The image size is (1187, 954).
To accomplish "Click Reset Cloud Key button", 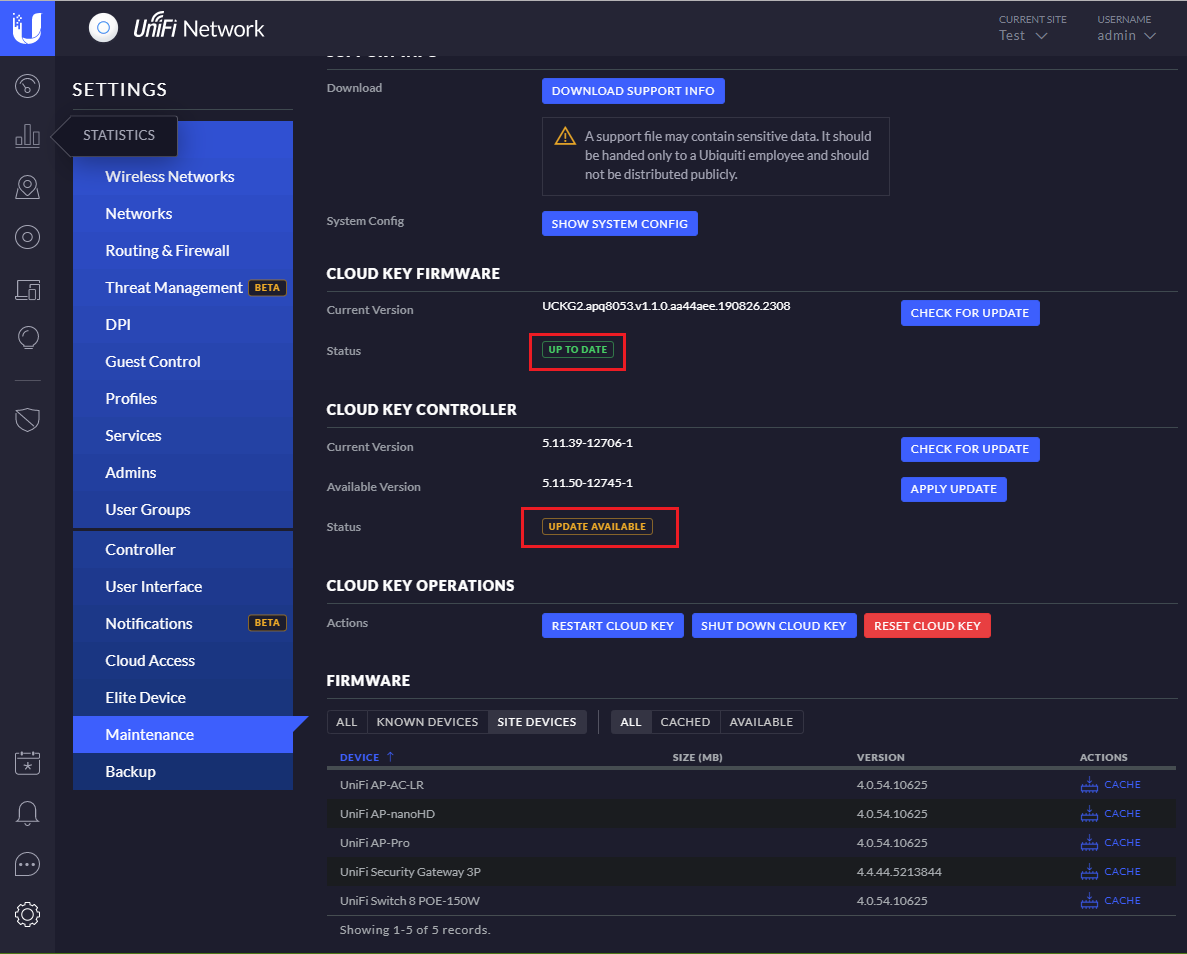I will point(927,626).
